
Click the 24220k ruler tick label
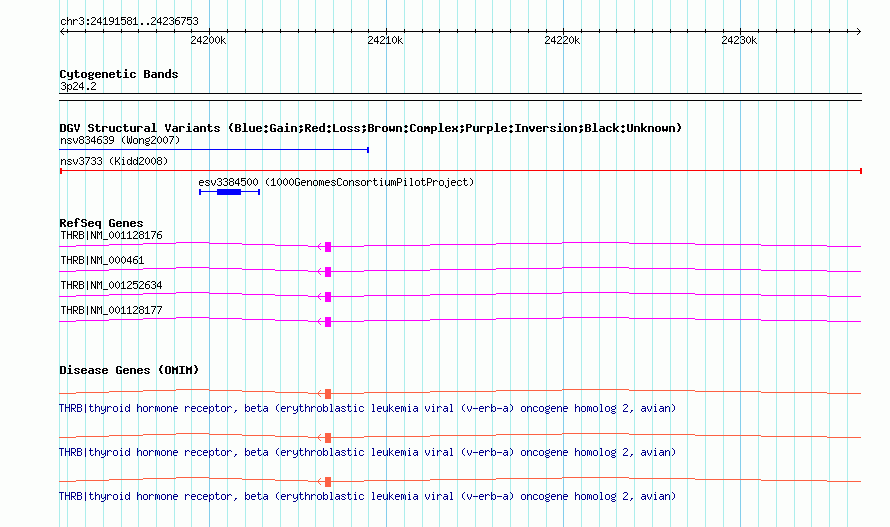562,40
